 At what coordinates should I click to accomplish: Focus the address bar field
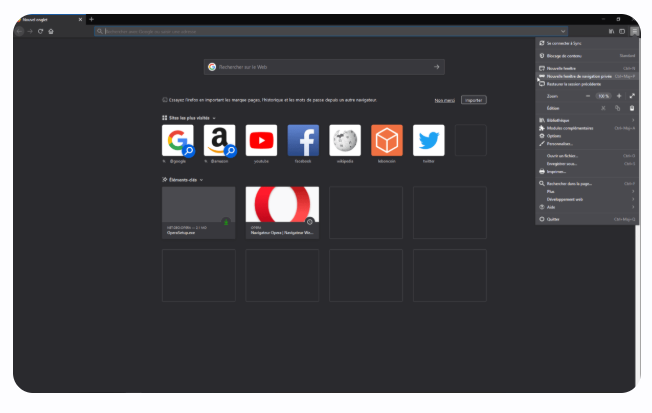331,31
